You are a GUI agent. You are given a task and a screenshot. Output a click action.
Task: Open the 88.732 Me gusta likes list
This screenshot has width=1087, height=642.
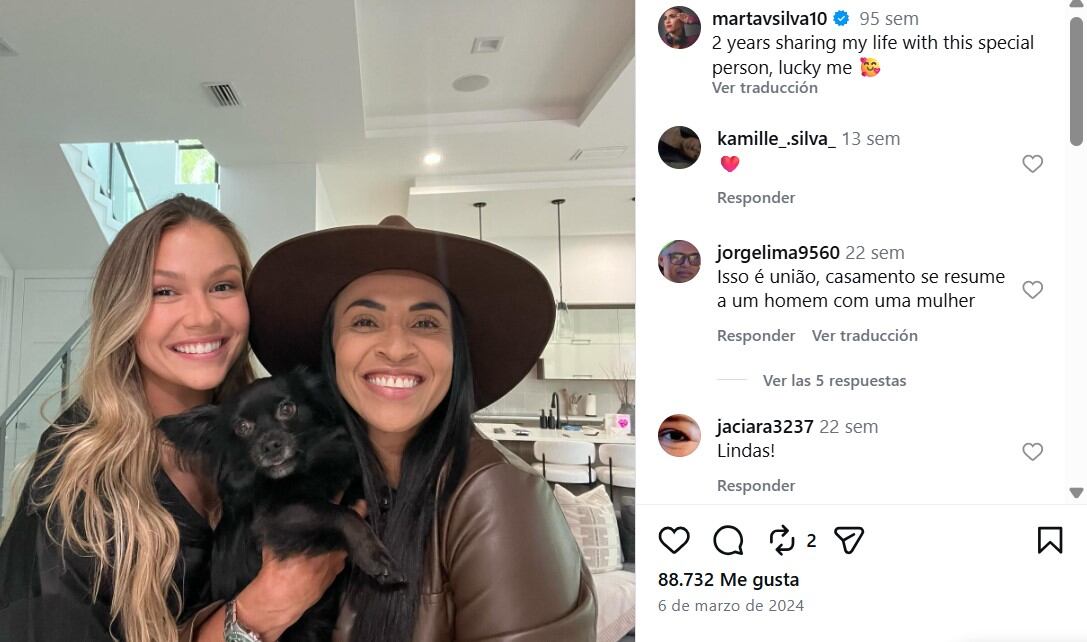pos(728,580)
